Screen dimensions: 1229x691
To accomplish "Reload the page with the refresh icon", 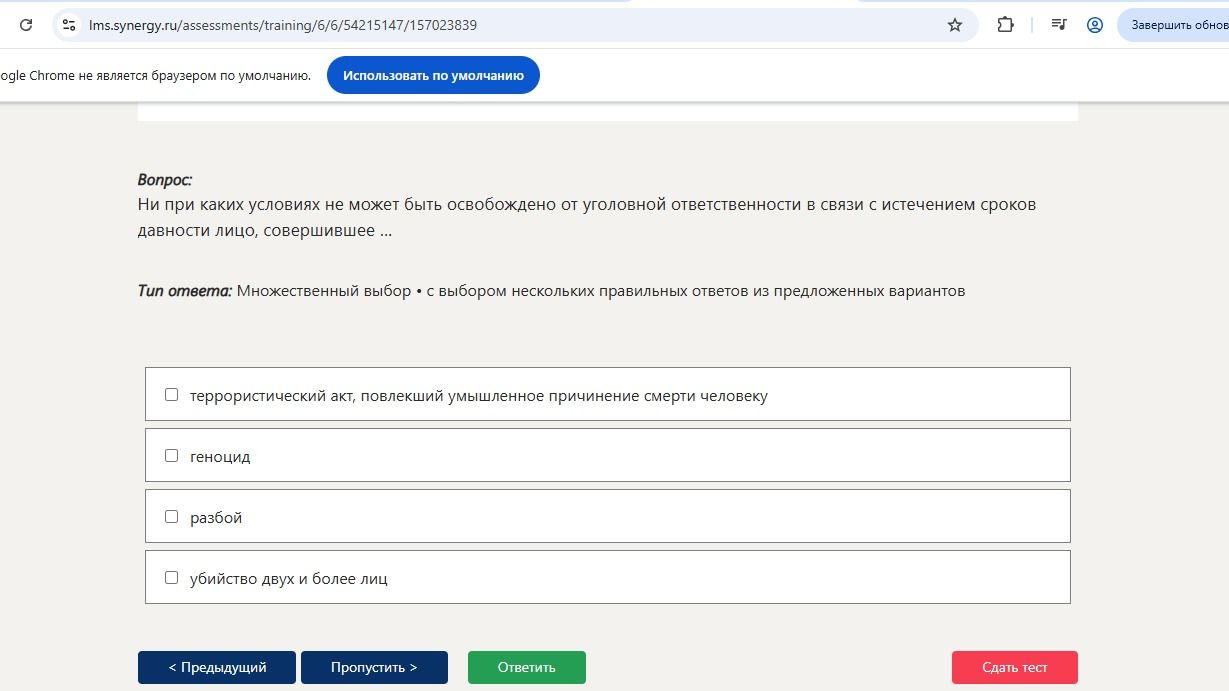I will (x=26, y=25).
